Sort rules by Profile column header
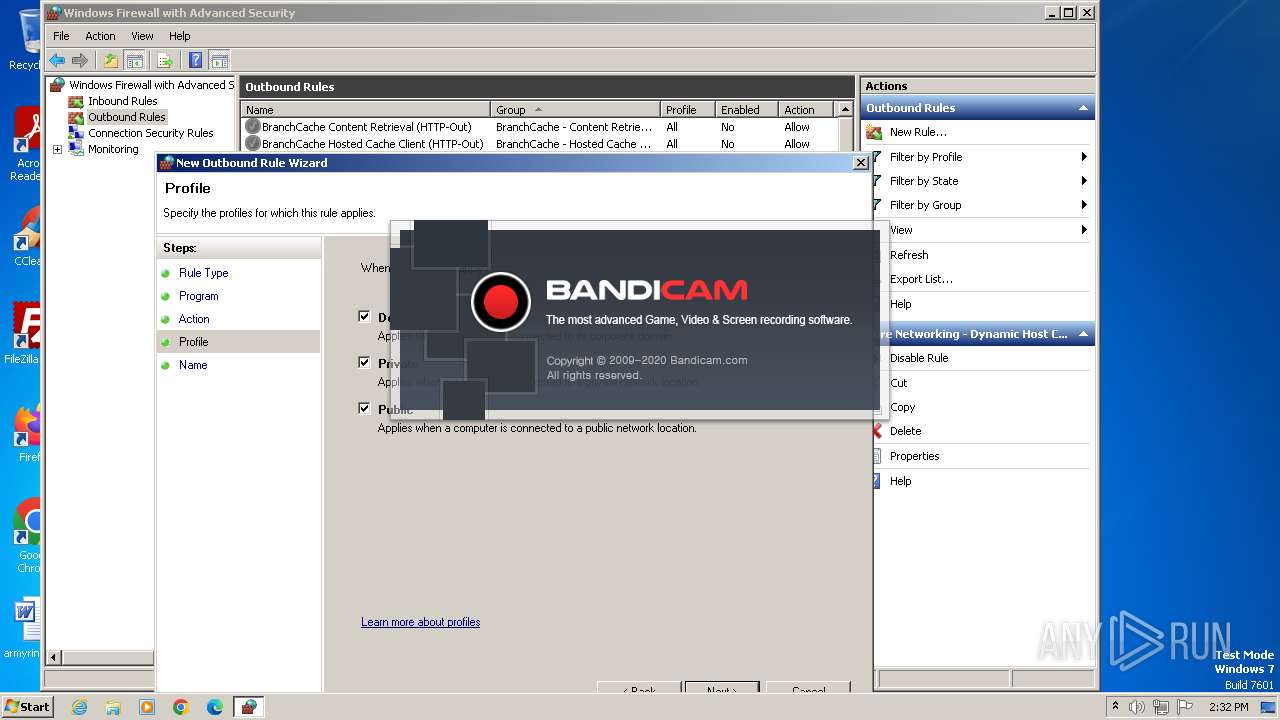Viewport: 1280px width, 720px height. (687, 110)
